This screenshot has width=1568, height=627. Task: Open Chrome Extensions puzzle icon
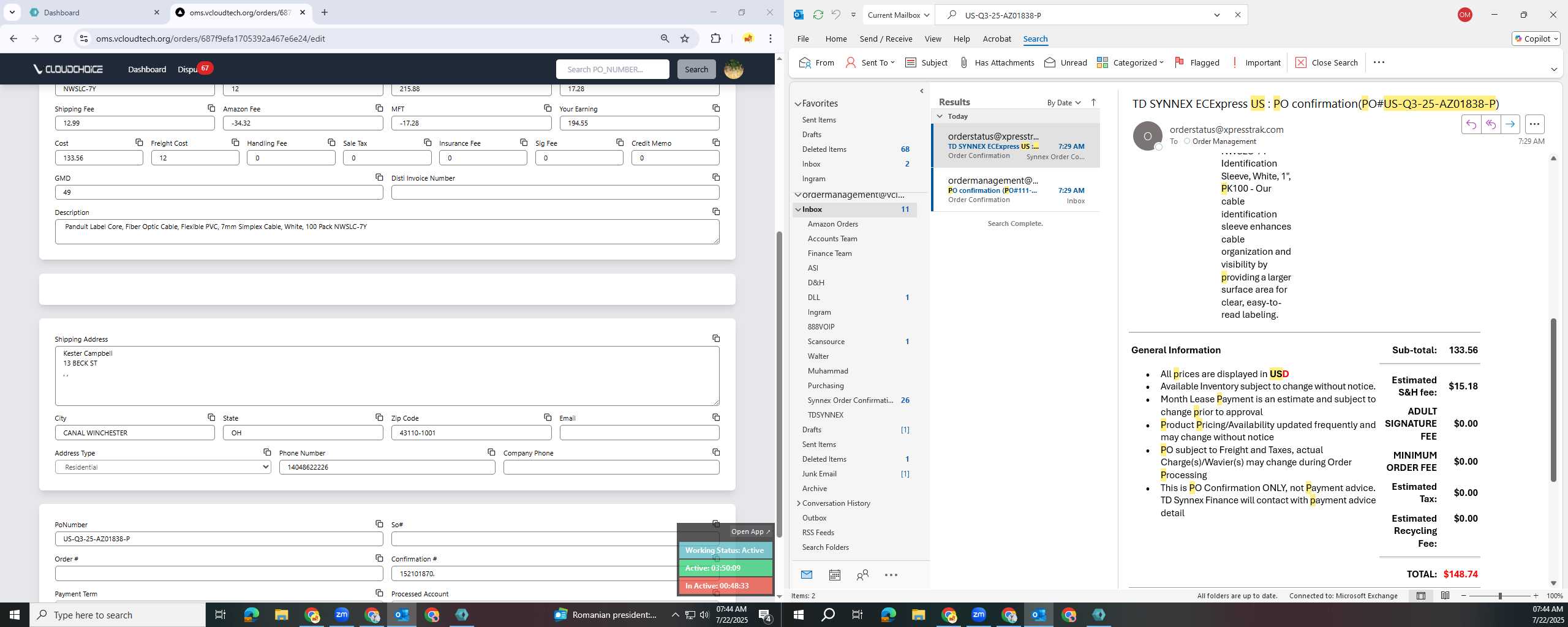click(x=715, y=39)
